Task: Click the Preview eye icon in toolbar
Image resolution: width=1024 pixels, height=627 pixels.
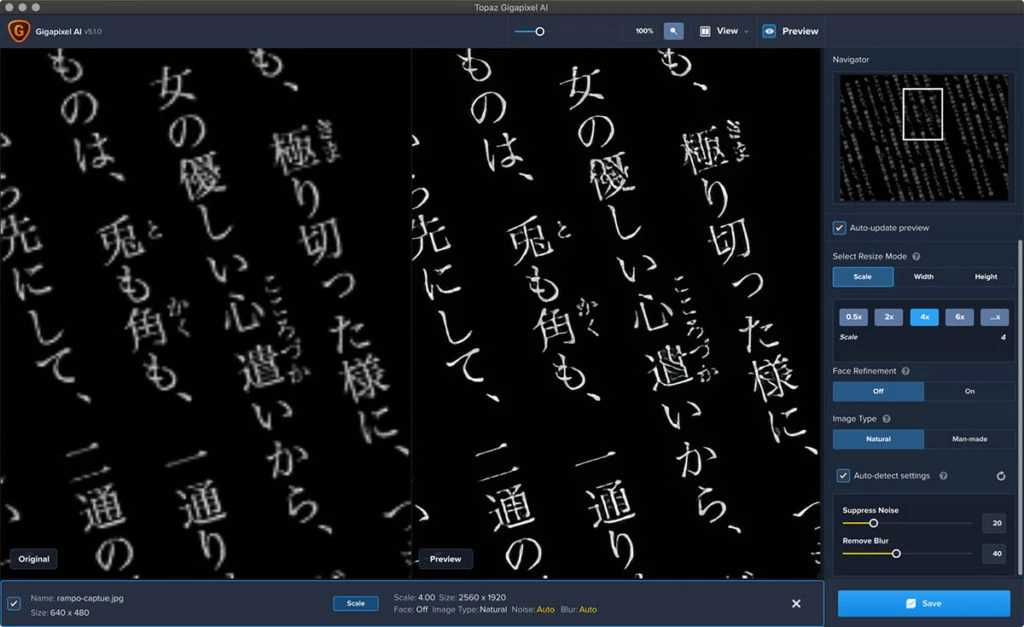Action: click(769, 31)
